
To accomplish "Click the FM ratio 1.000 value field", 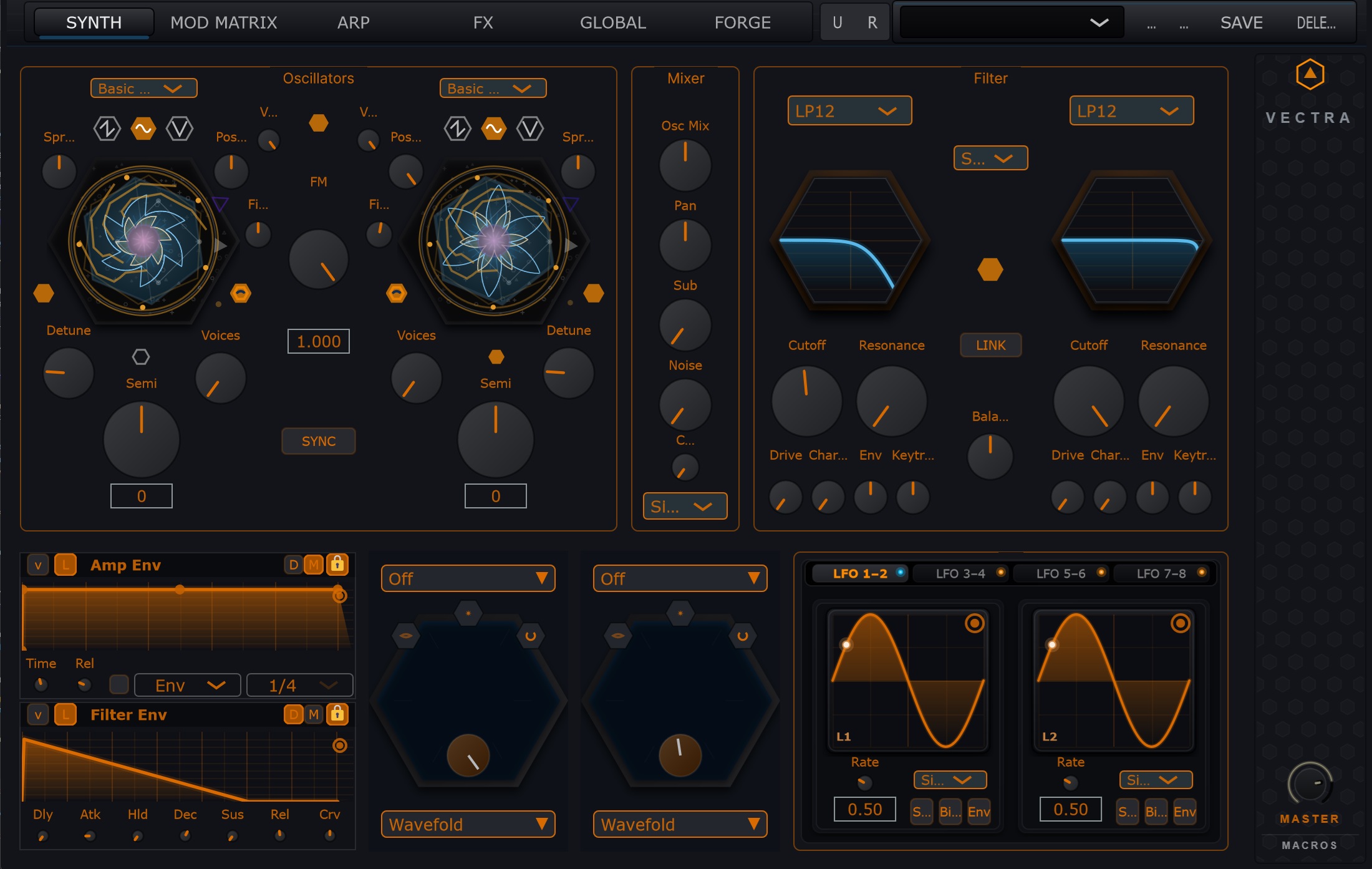I will [318, 341].
